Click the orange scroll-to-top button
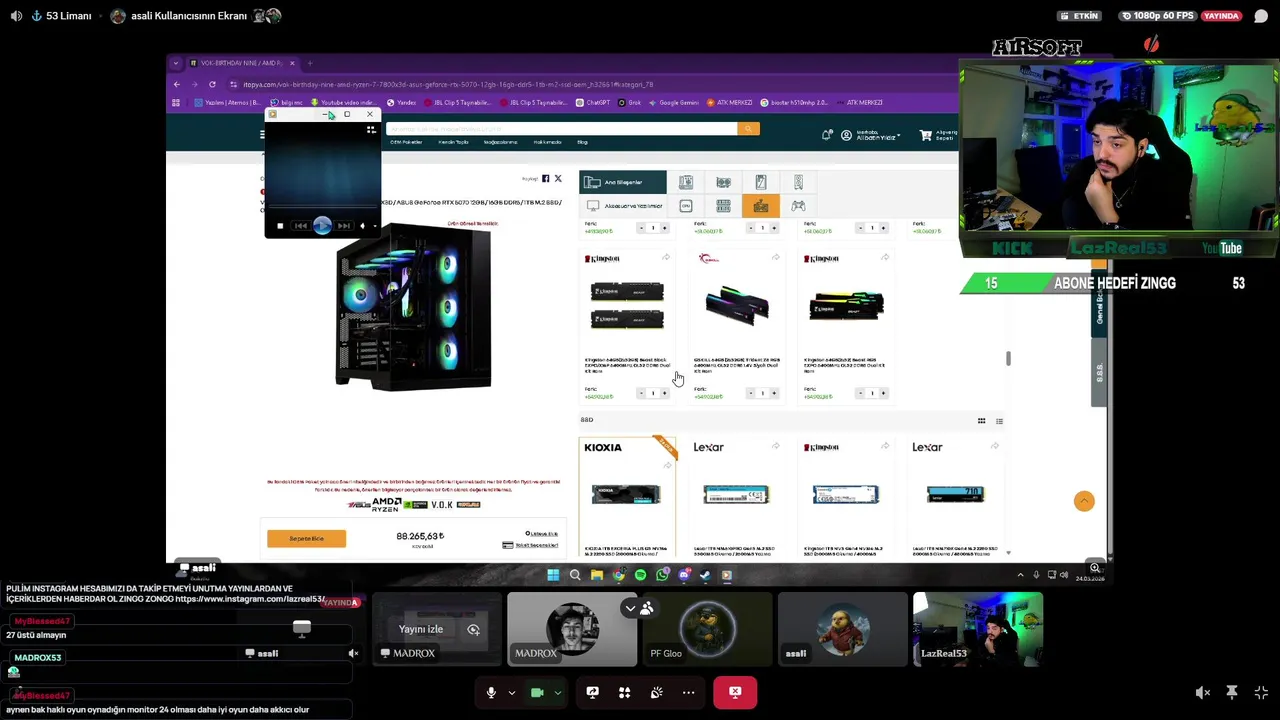The width and height of the screenshot is (1280, 720). (x=1084, y=501)
